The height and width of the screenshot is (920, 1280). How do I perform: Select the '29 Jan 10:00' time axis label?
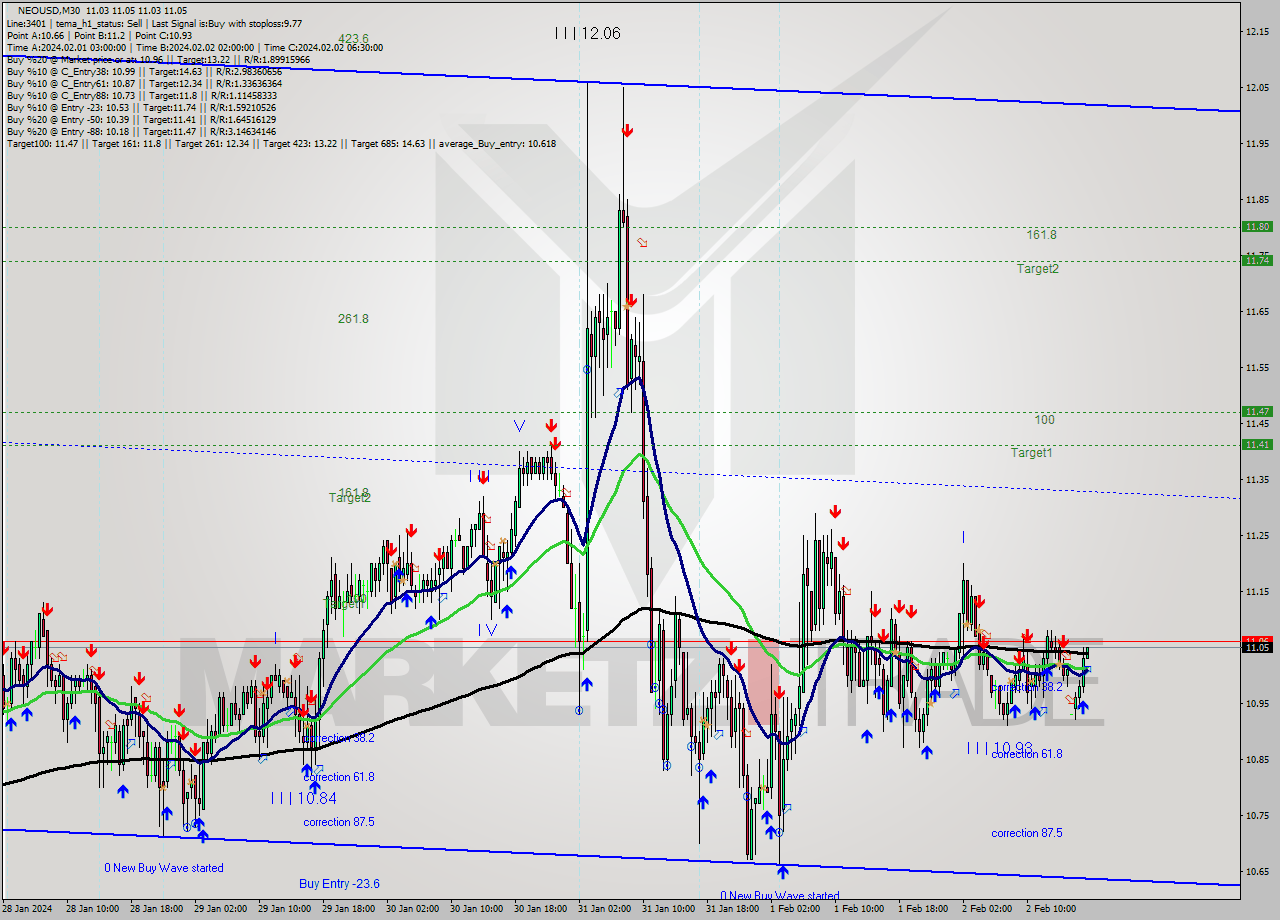pyautogui.click(x=287, y=909)
